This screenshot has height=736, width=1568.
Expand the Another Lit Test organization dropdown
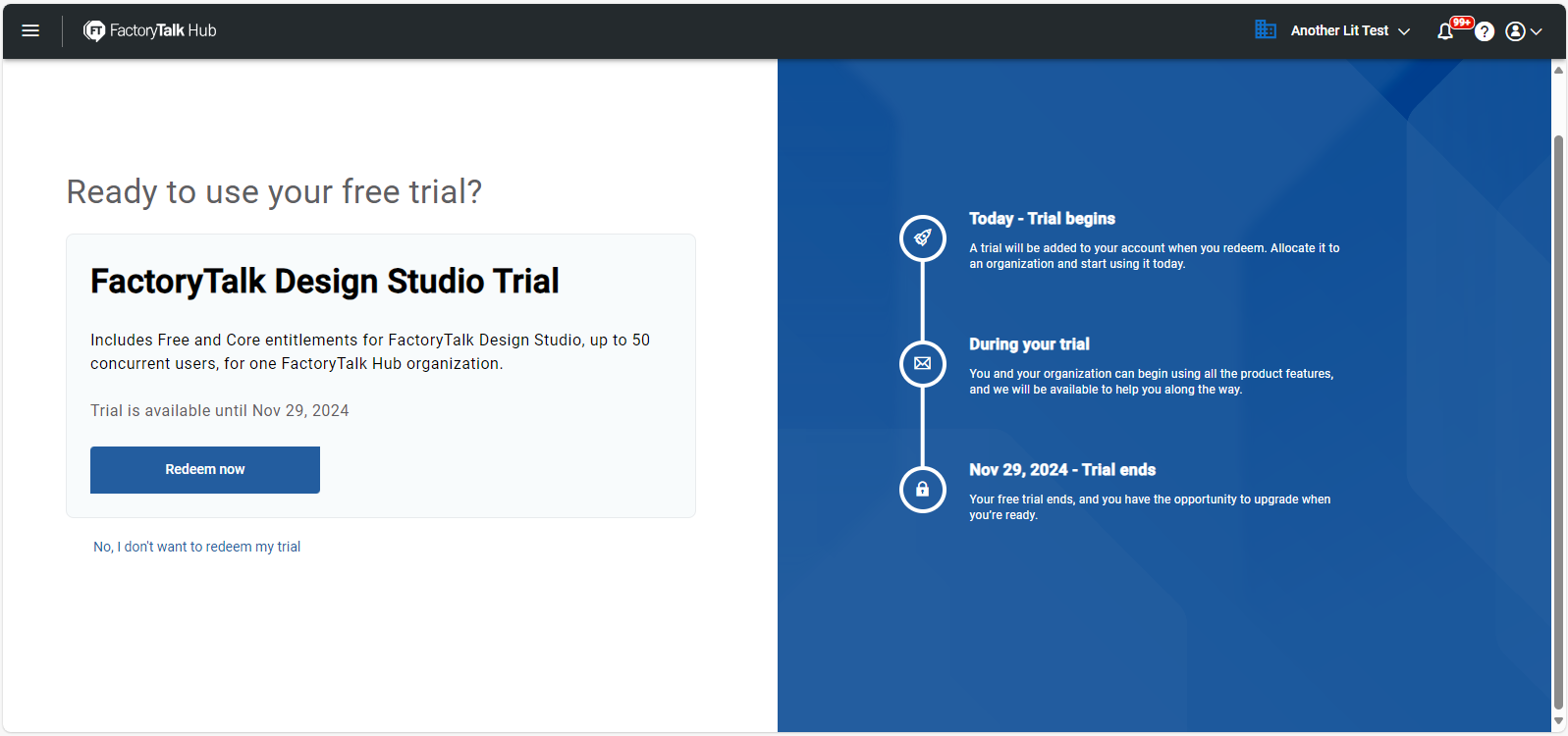click(x=1350, y=30)
